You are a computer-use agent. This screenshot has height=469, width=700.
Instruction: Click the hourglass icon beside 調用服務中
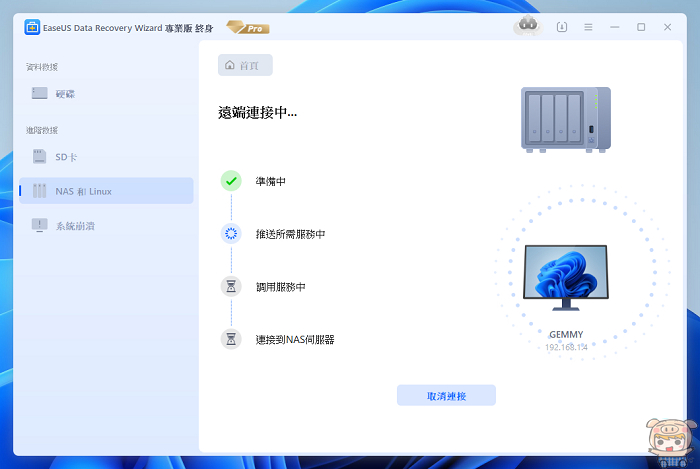231,287
